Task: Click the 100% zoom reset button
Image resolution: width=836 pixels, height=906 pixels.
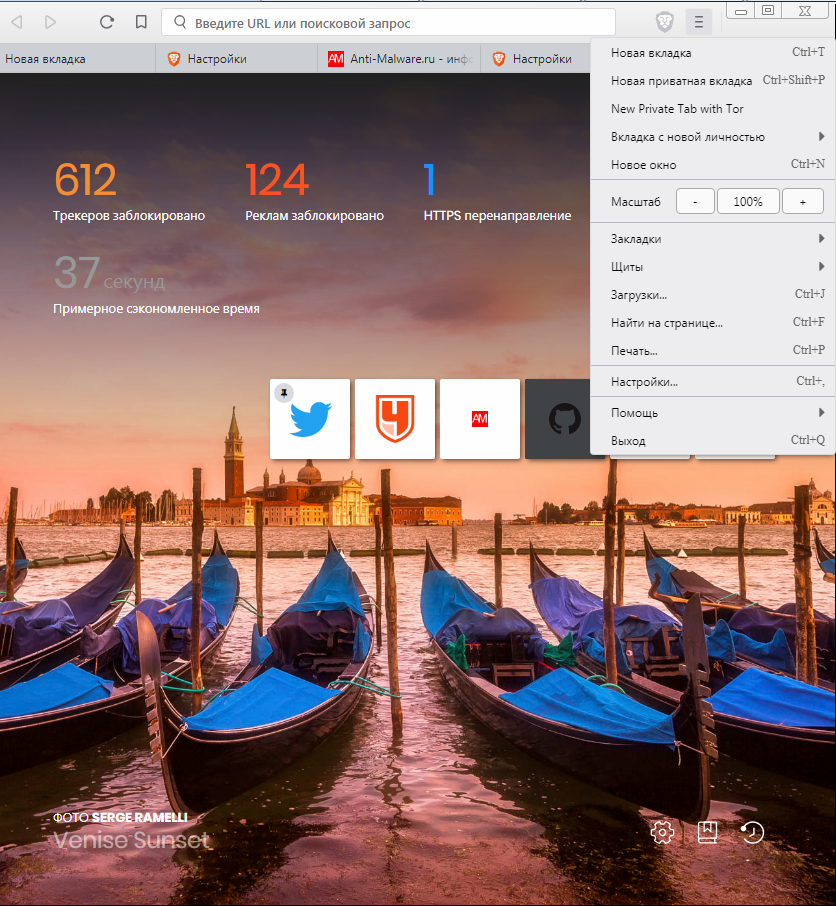Action: tap(748, 202)
